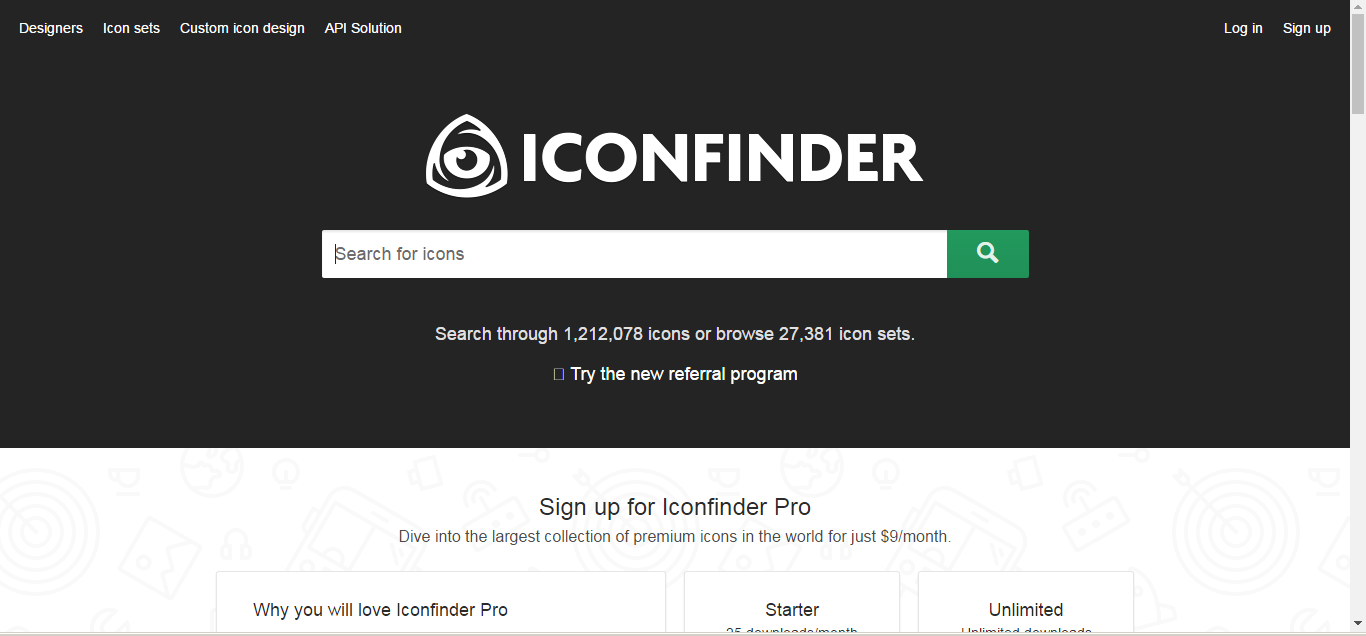Click the Sign up for Iconfinder Pro heading
1366x636 pixels.
[675, 506]
